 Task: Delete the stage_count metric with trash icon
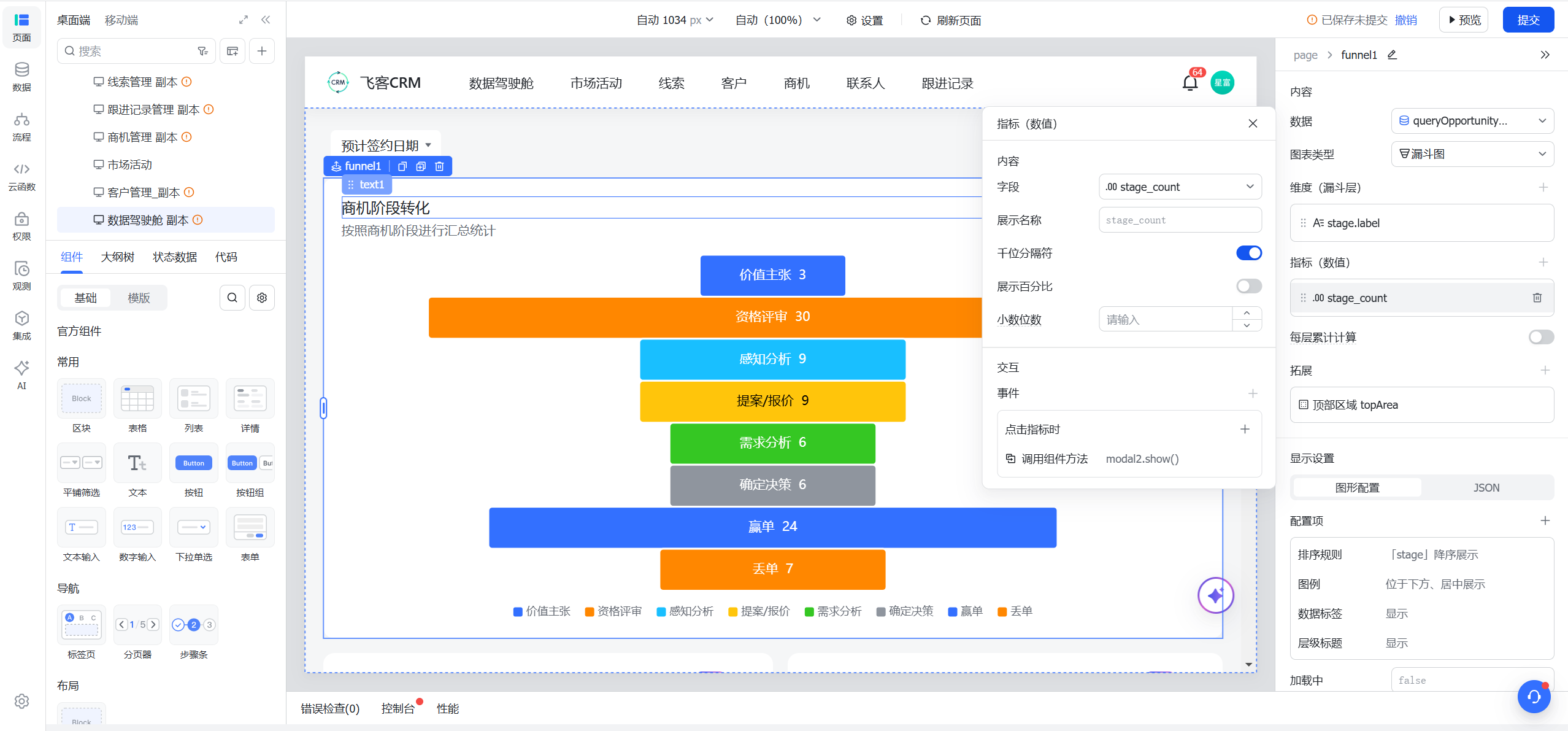click(1537, 298)
